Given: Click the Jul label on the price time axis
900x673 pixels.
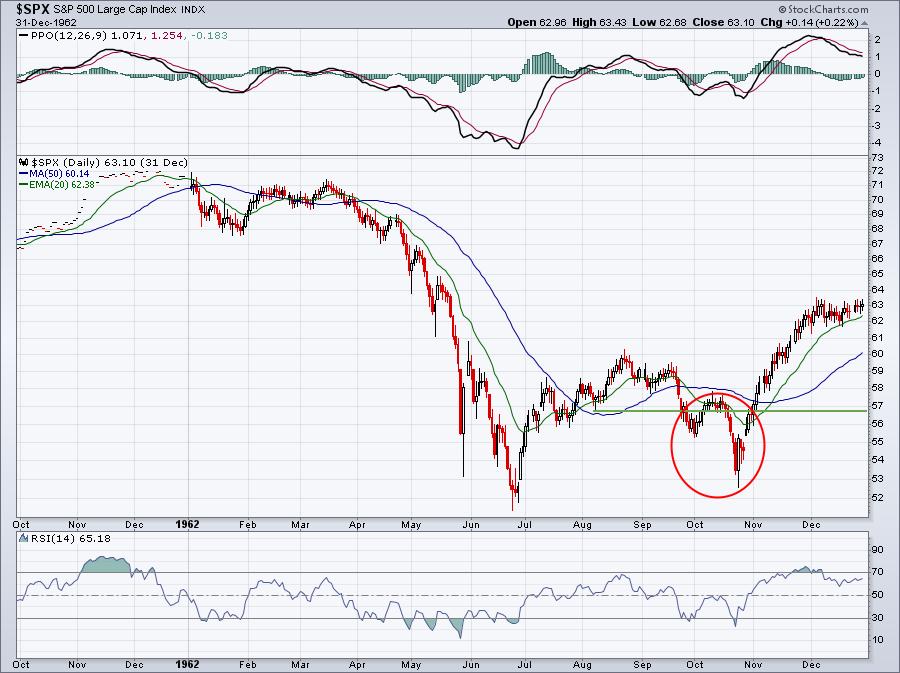Looking at the screenshot, I should (x=525, y=523).
